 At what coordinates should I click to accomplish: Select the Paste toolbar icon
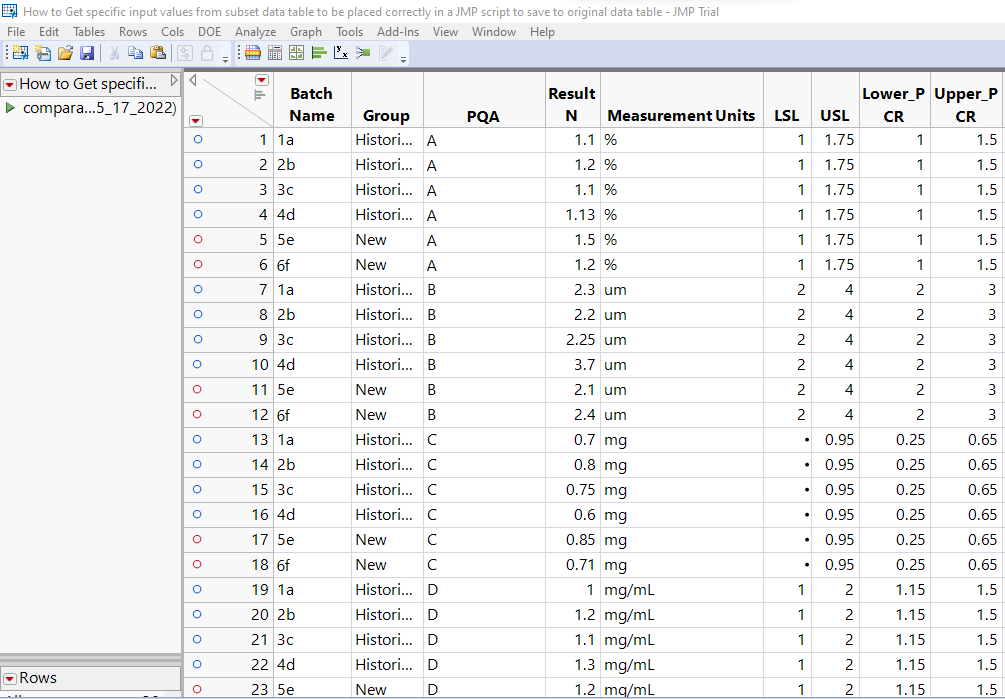pyautogui.click(x=160, y=53)
